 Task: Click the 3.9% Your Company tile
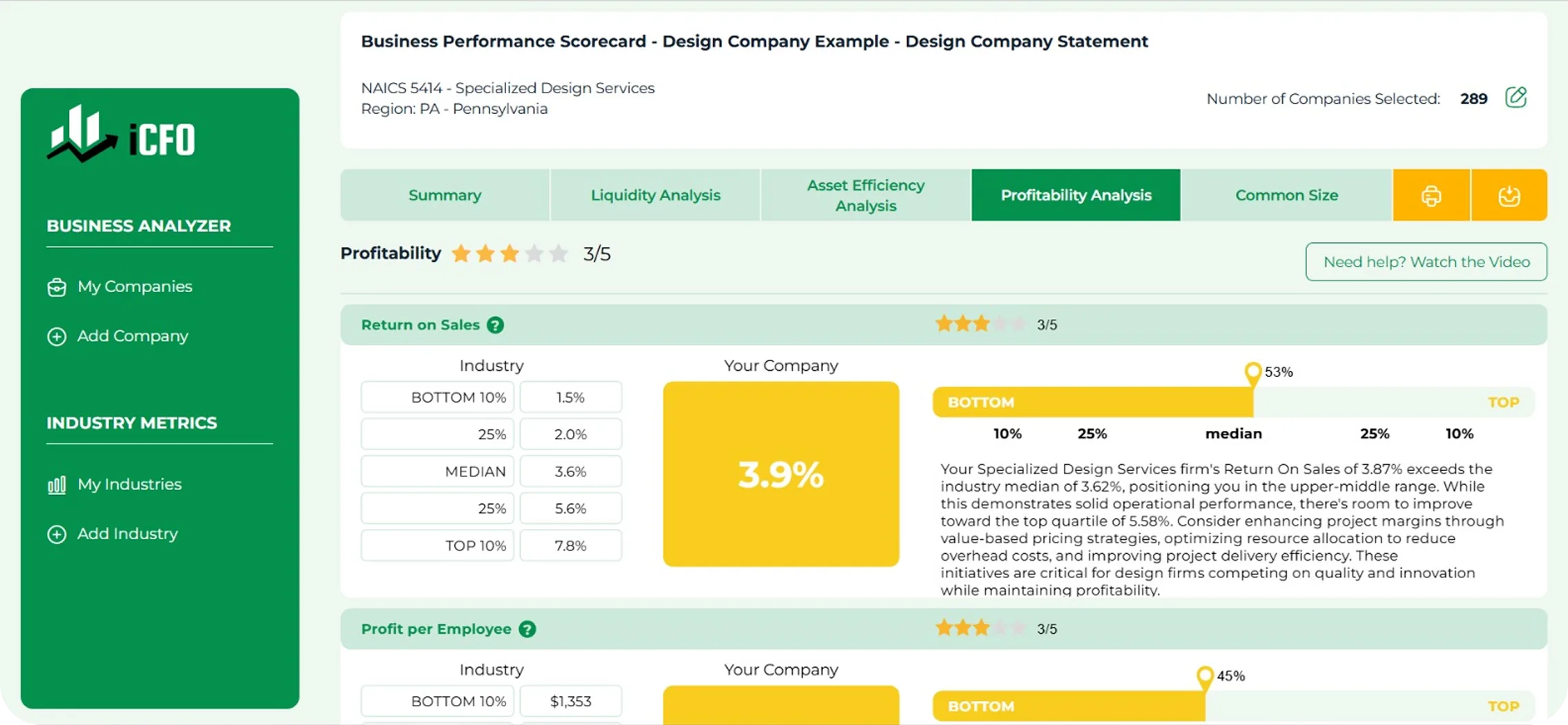coord(781,474)
